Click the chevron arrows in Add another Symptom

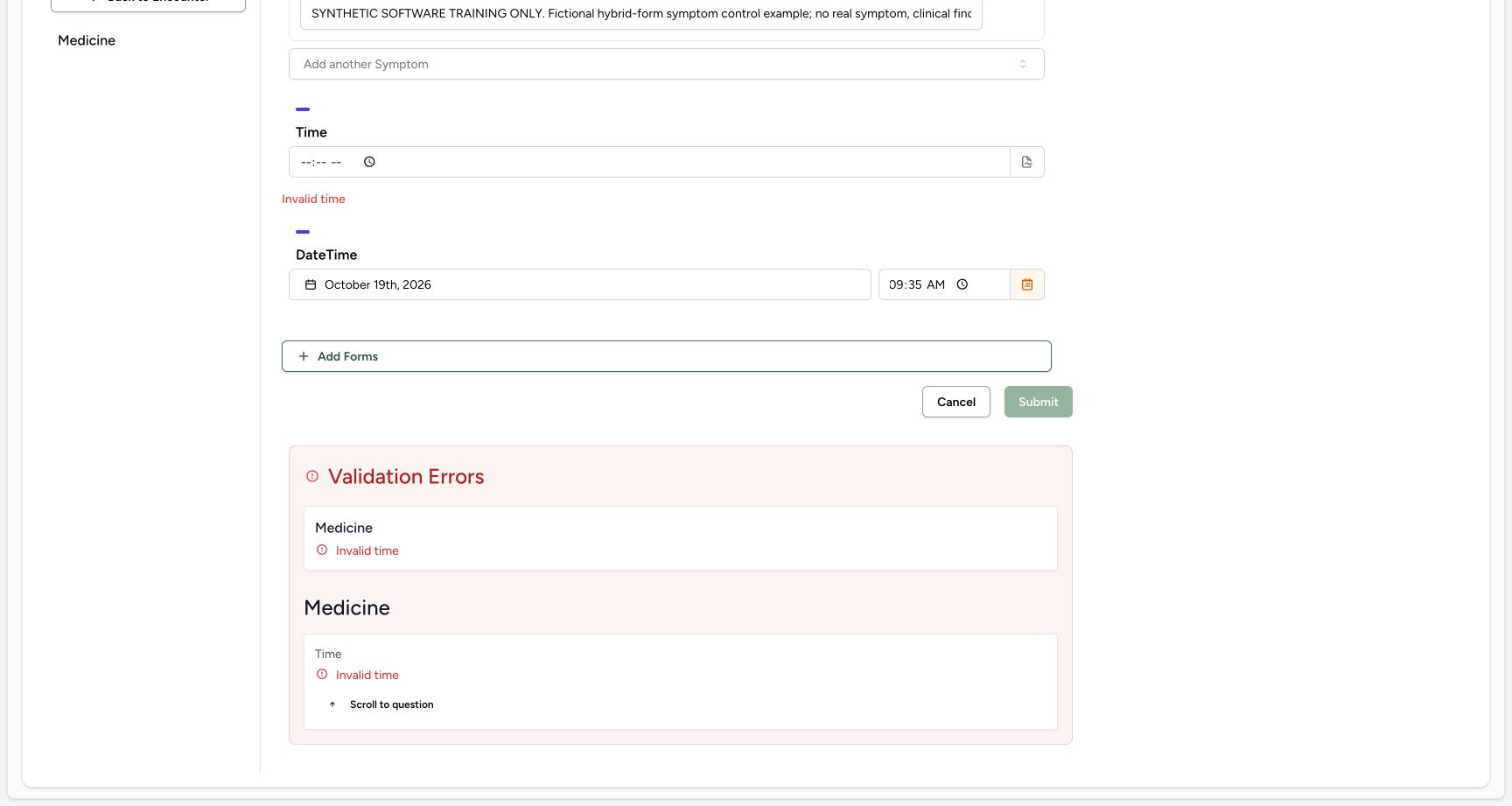(1023, 64)
